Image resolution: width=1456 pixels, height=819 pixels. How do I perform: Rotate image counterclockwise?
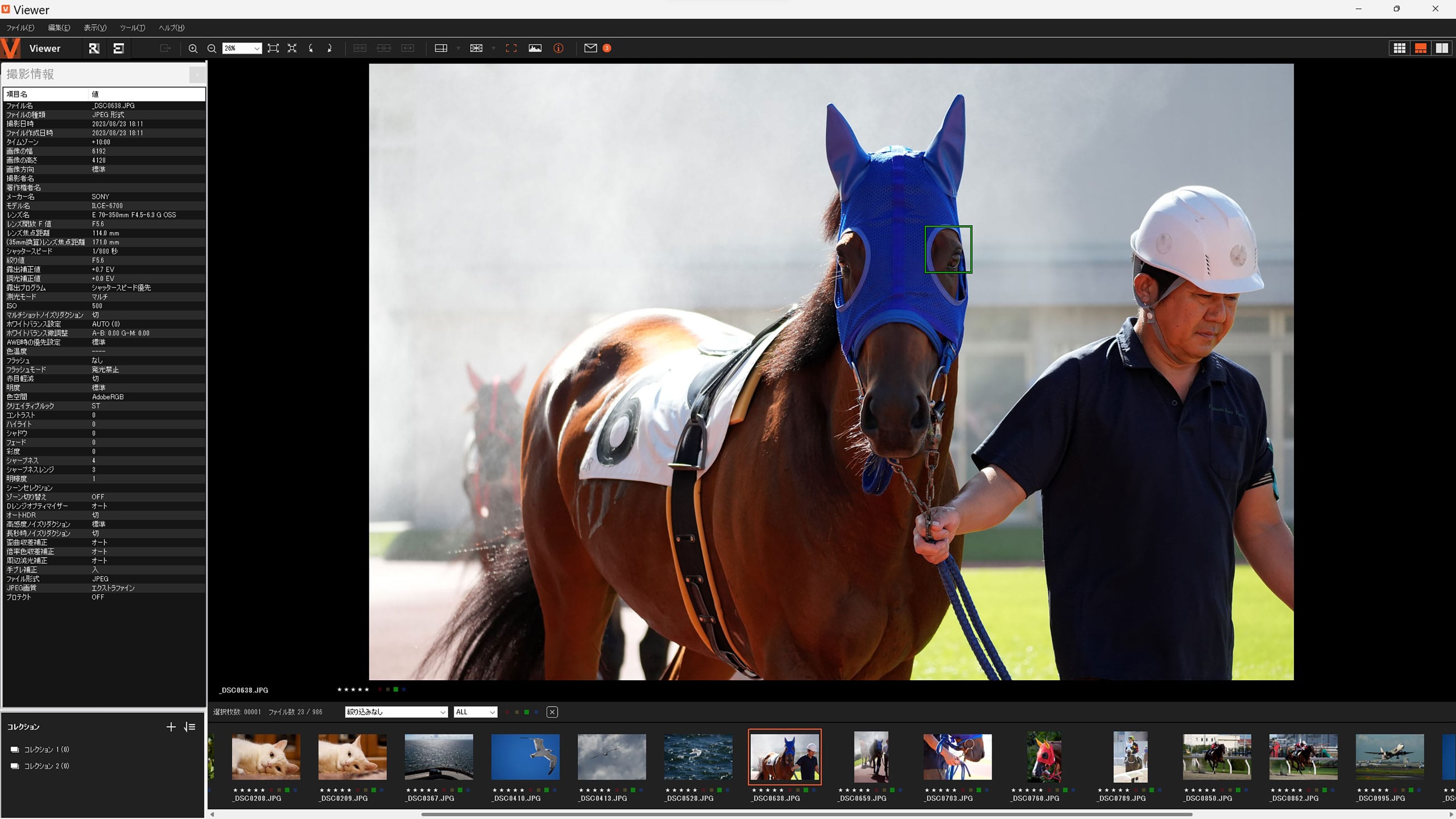[311, 48]
